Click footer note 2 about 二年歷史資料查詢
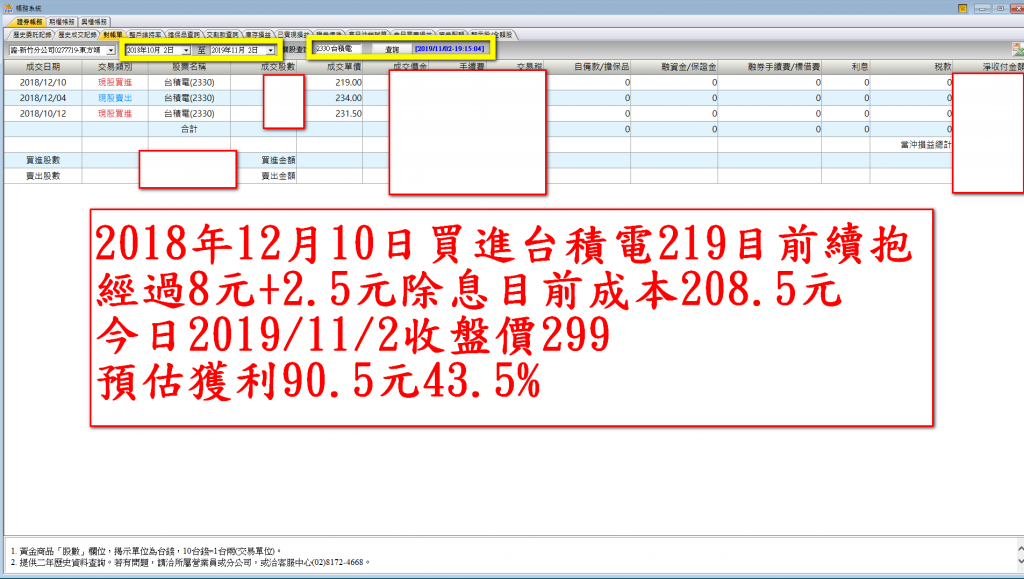Viewport: 1024px width, 579px height. (x=190, y=562)
